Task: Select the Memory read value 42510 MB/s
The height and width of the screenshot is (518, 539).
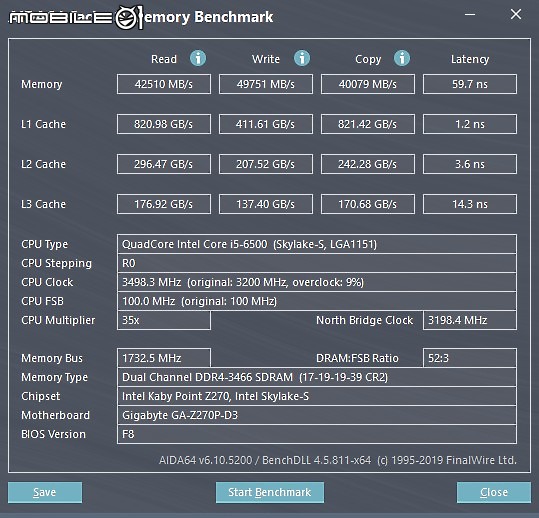Action: (164, 84)
